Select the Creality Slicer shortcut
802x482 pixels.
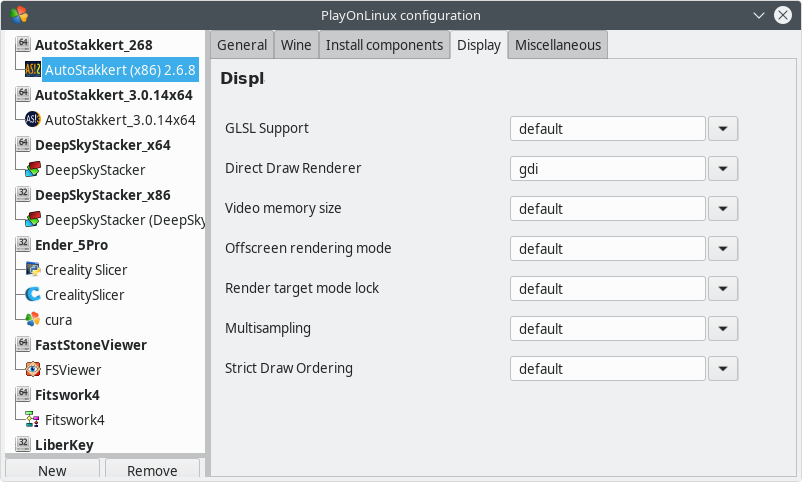(x=86, y=270)
